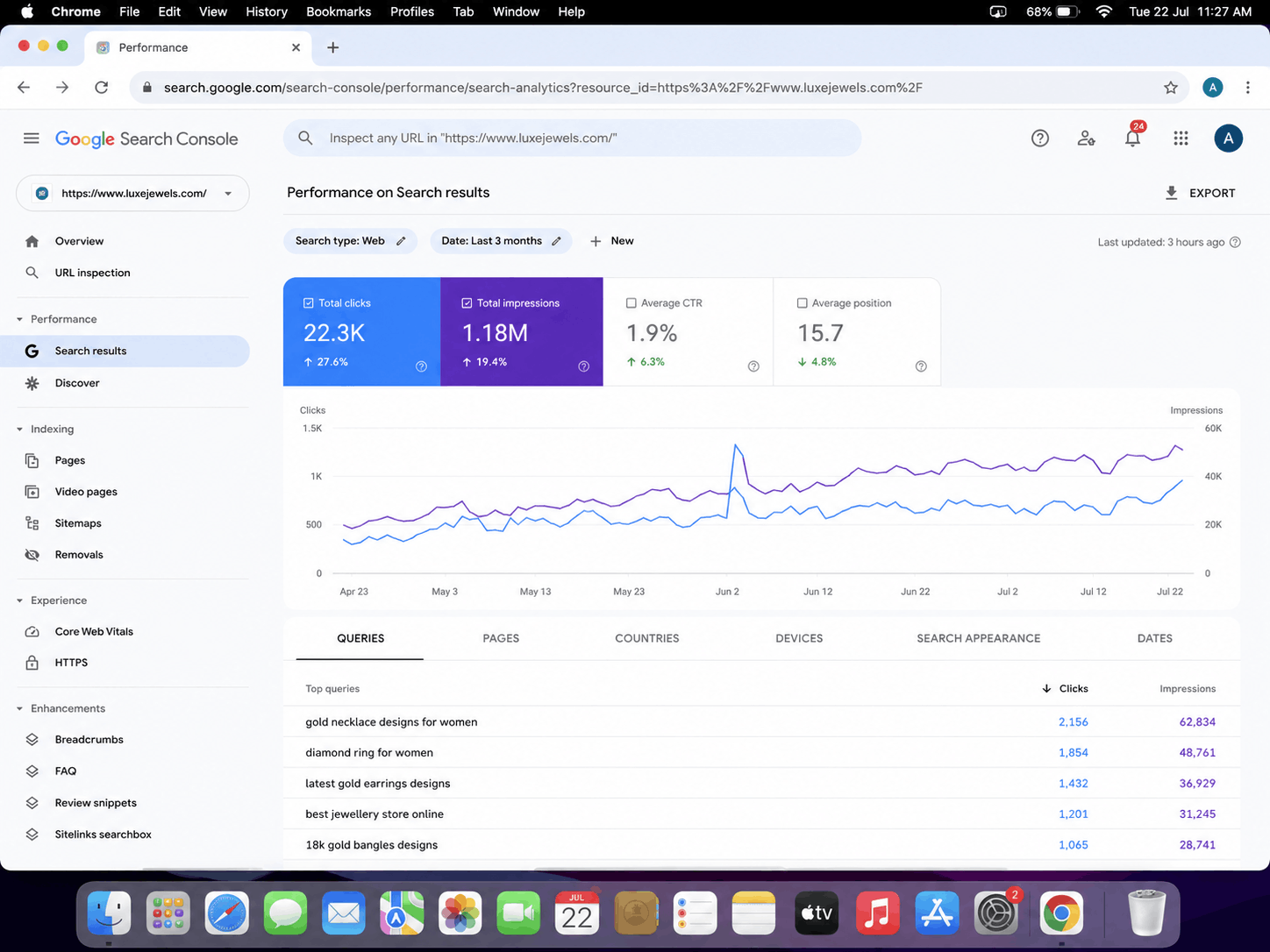Open the users and permissions icon

pos(1087,139)
